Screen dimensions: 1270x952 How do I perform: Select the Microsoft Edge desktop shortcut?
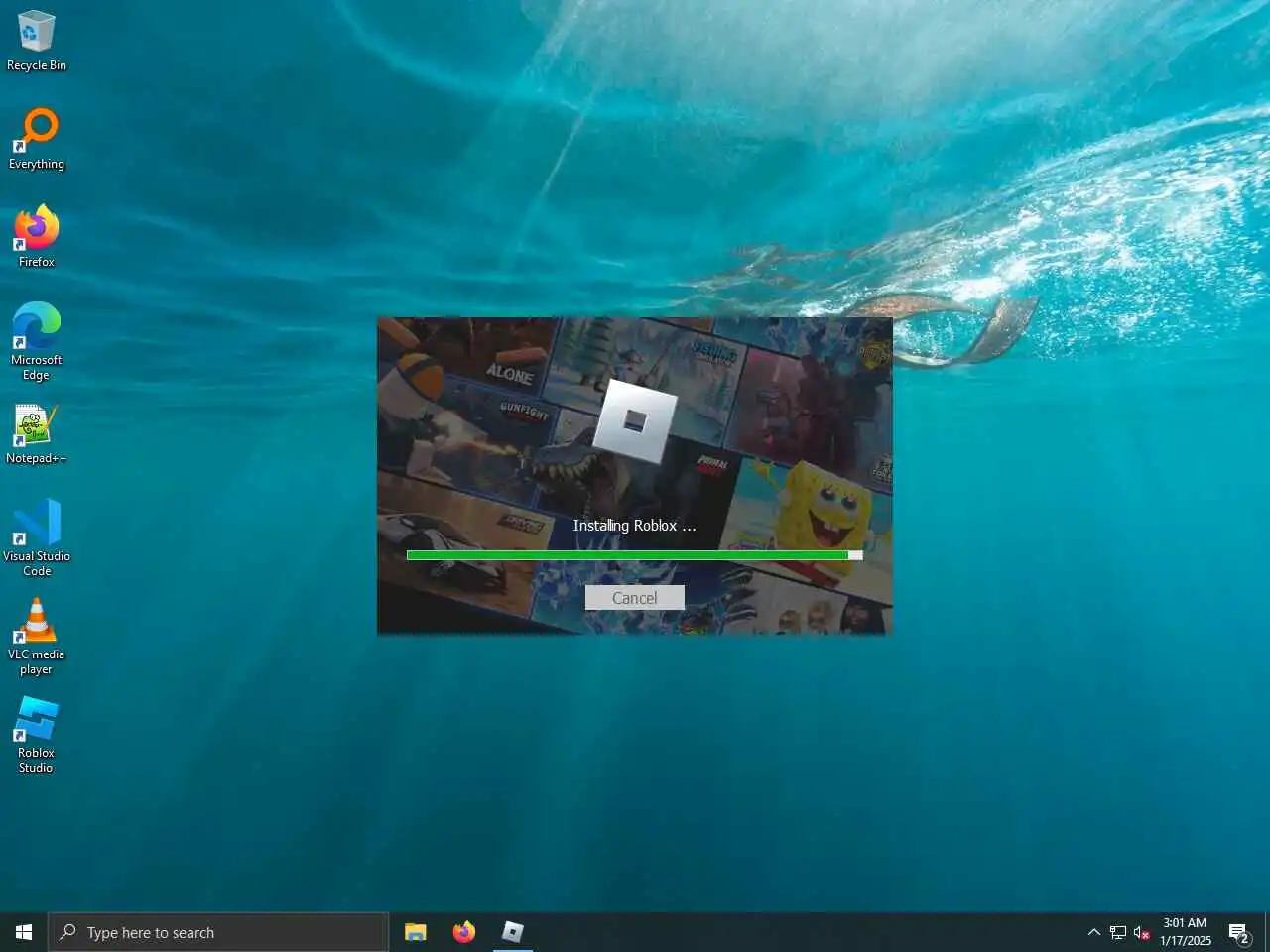(x=36, y=342)
